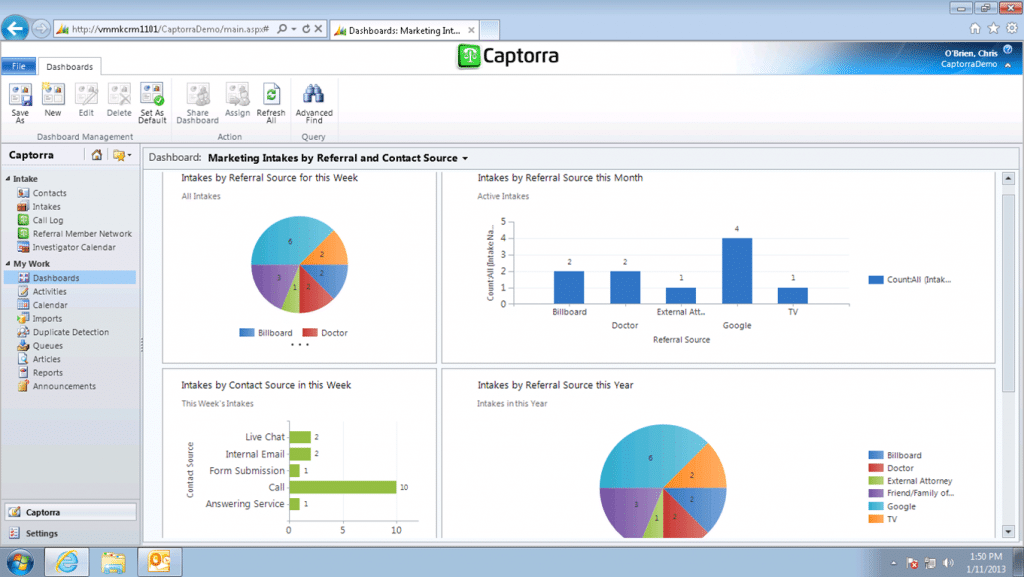Open Queues in the sidebar

click(x=48, y=346)
